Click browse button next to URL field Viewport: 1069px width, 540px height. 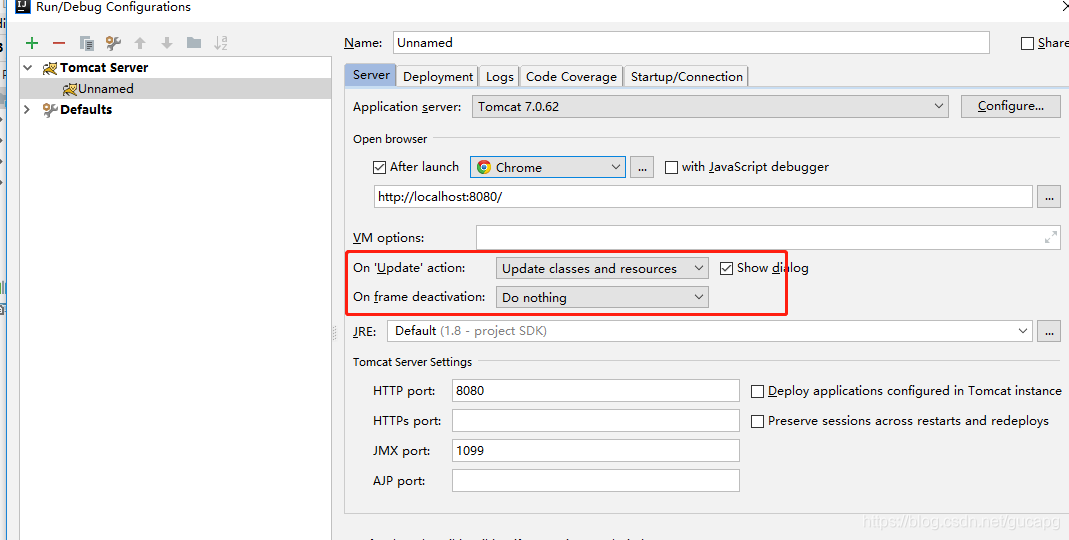[x=1049, y=197]
